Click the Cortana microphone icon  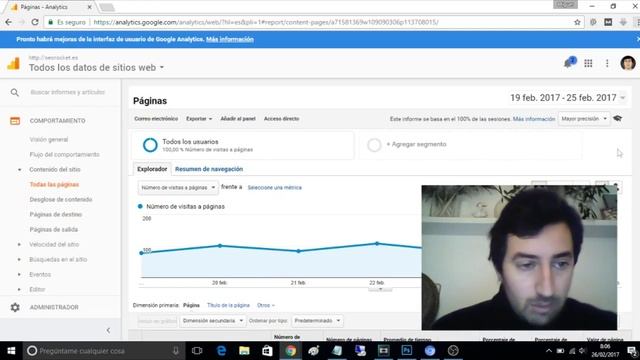click(x=176, y=351)
